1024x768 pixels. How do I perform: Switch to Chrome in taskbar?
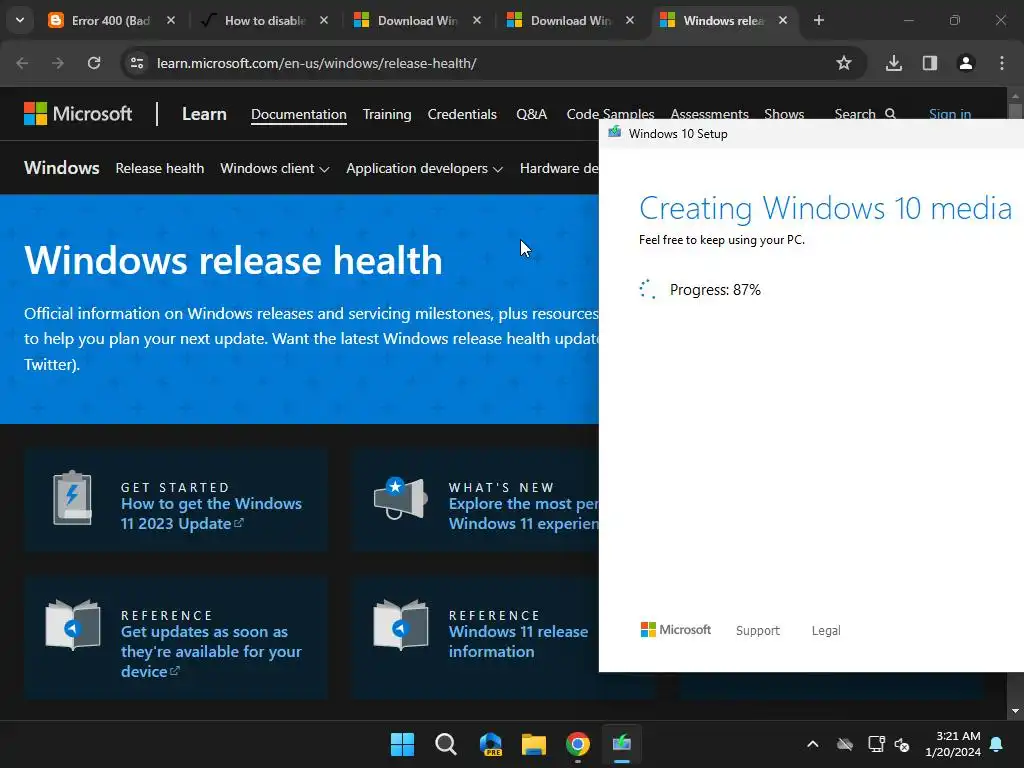[577, 744]
